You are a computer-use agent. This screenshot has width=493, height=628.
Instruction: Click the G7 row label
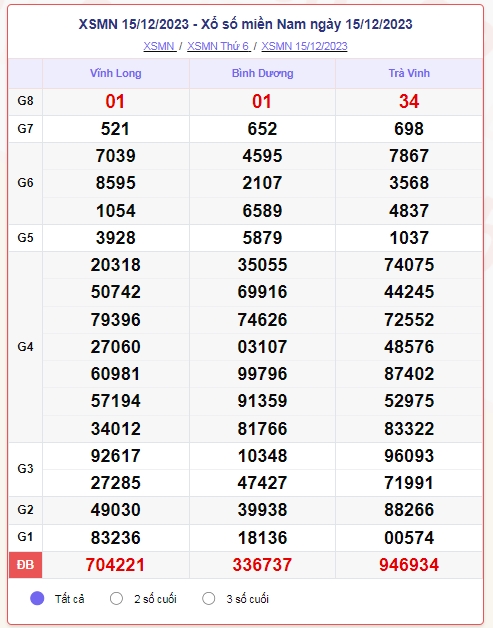25,129
